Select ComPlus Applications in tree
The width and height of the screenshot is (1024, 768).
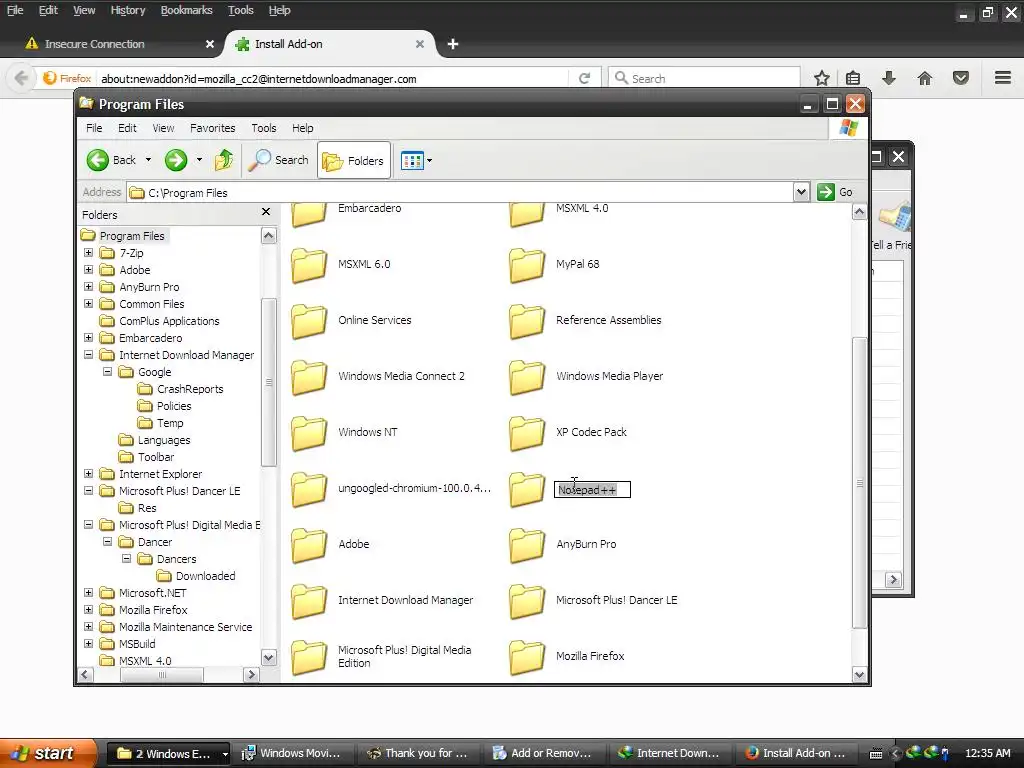159,321
